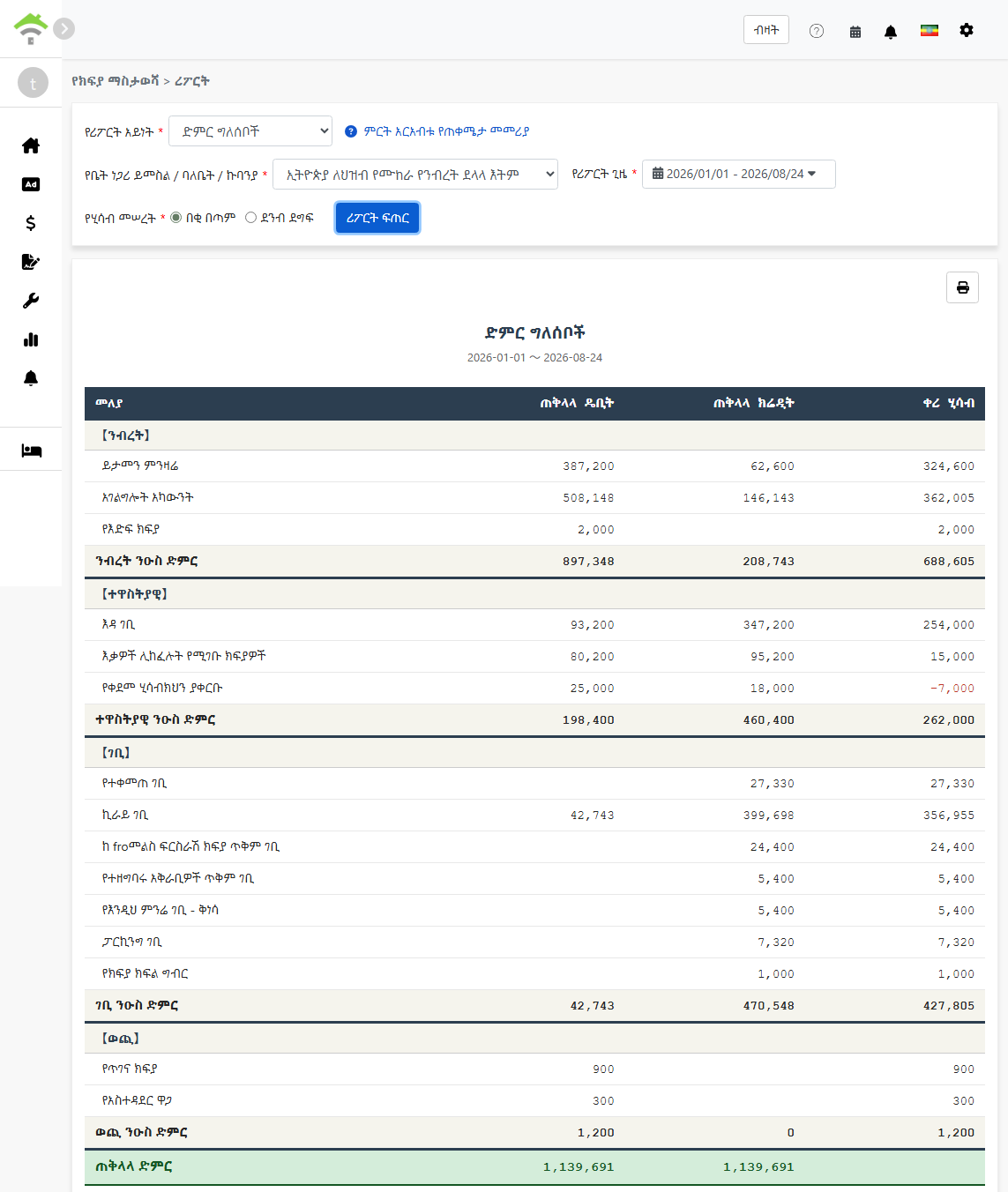The image size is (1008, 1192).
Task: Expand sidebar with the arrow chevron button
Action: (x=63, y=29)
